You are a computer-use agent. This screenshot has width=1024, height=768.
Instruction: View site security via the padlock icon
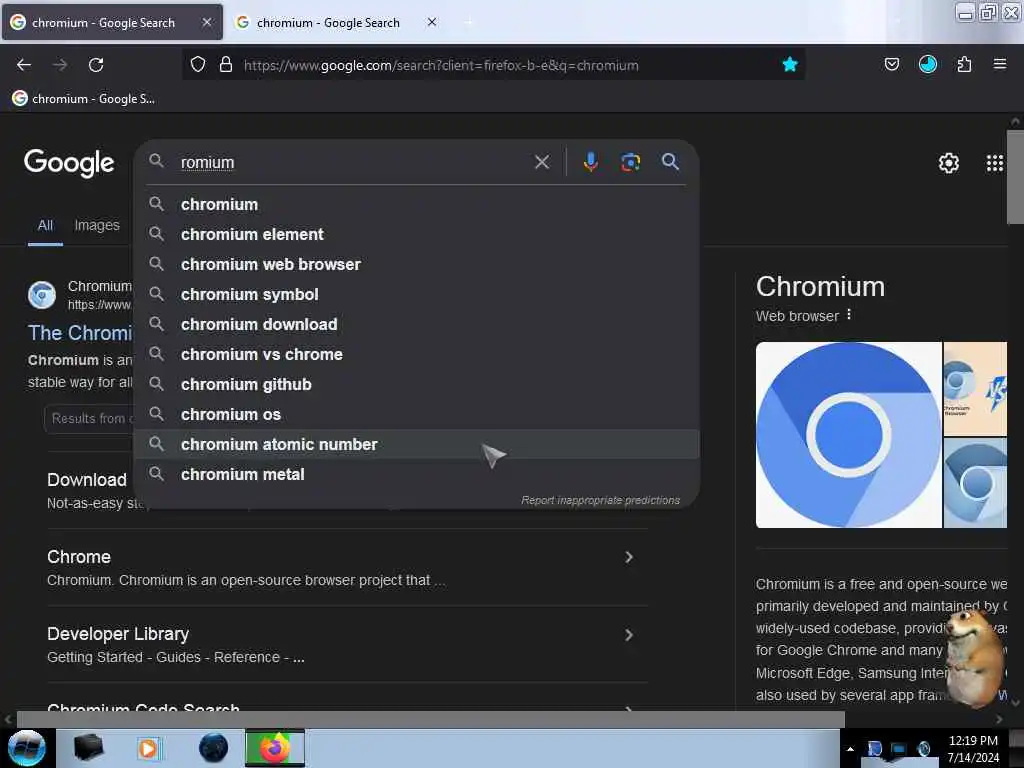click(x=226, y=65)
